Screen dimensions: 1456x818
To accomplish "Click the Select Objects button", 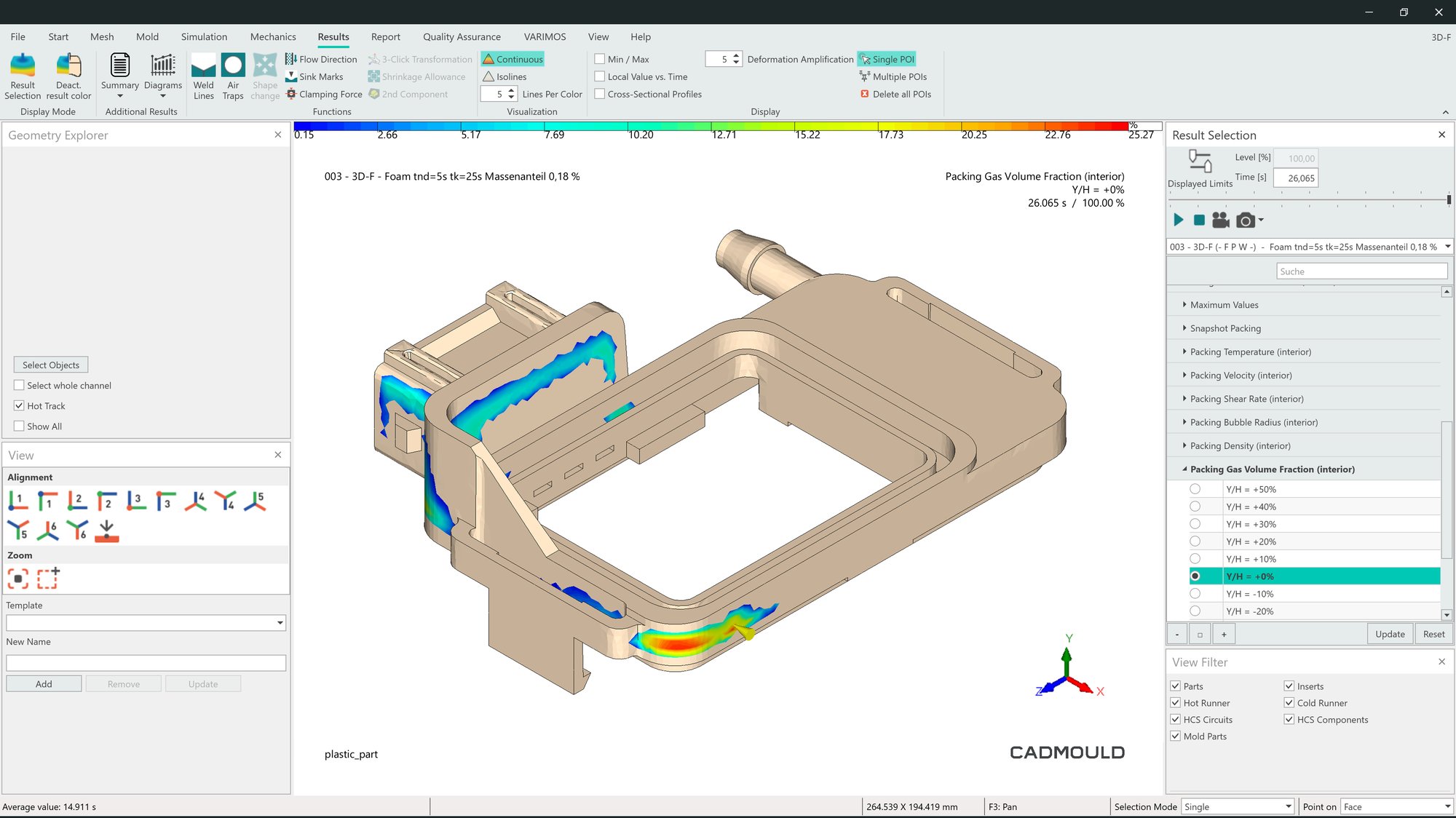I will (51, 365).
